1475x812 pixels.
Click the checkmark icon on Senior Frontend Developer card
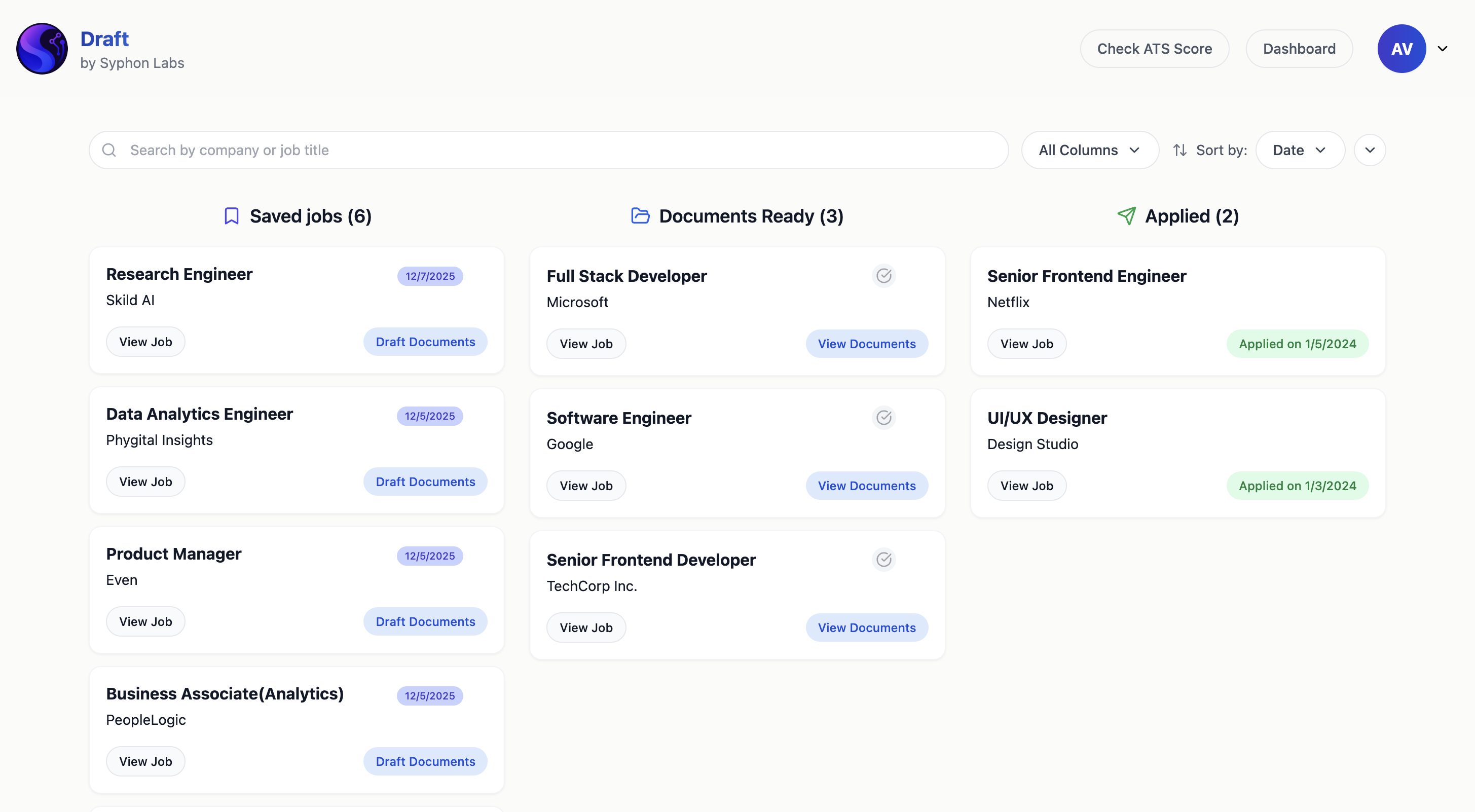883,560
